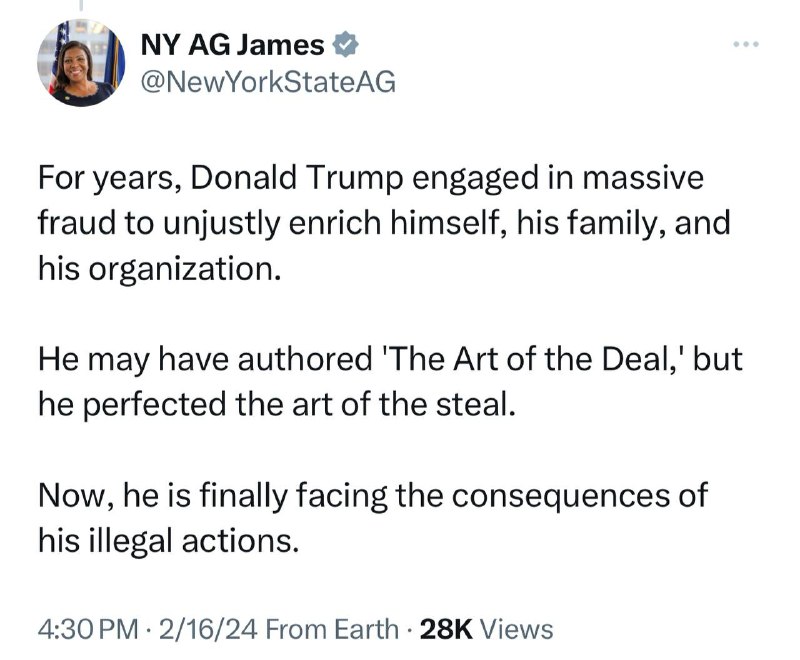800x660 pixels.
Task: Open the @NewYorkStateAG handle link
Action: [x=268, y=82]
